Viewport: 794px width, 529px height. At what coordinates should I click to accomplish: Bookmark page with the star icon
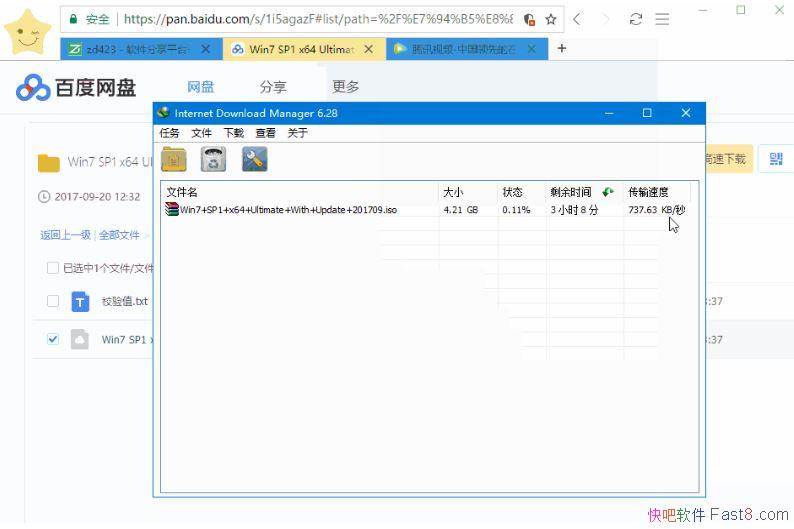click(551, 19)
